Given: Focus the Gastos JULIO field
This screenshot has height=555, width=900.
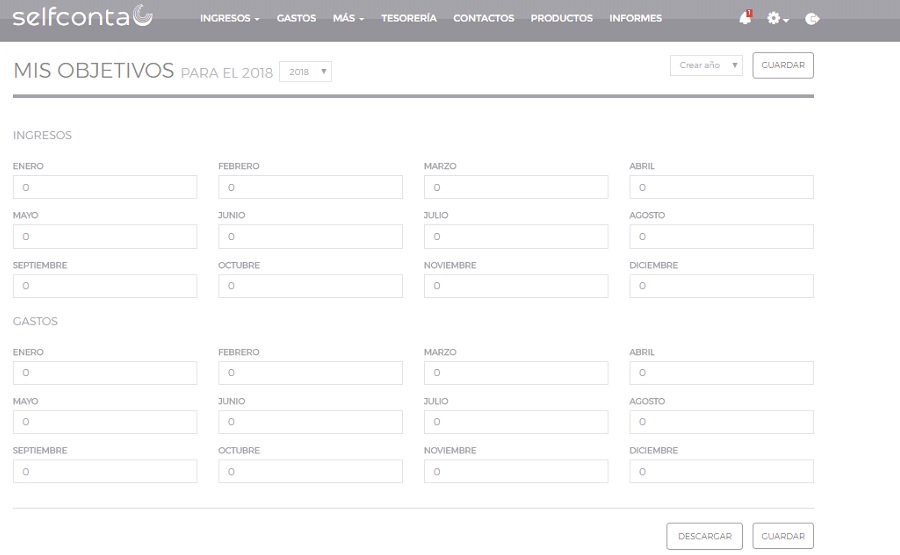Looking at the screenshot, I should [516, 422].
